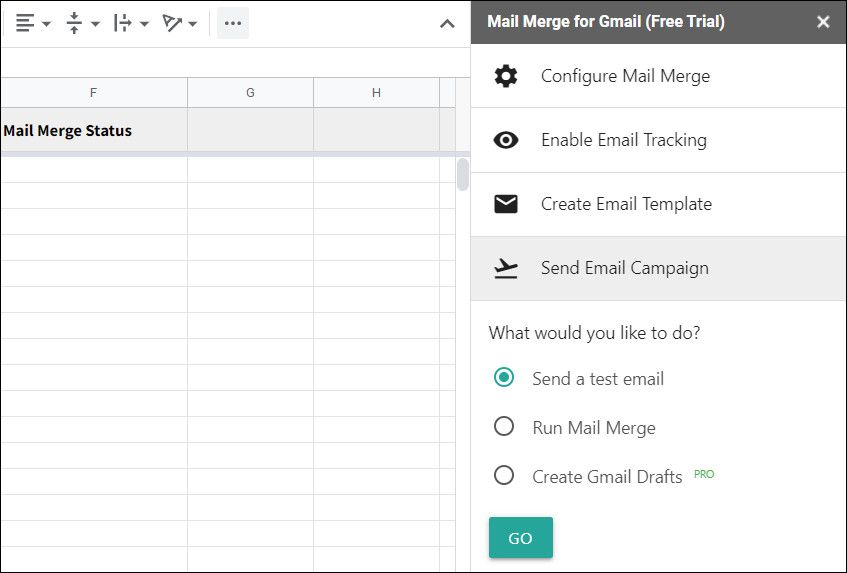The image size is (847, 573).
Task: Click the spreadsheet vertical scrollbar thumb
Action: tap(462, 174)
